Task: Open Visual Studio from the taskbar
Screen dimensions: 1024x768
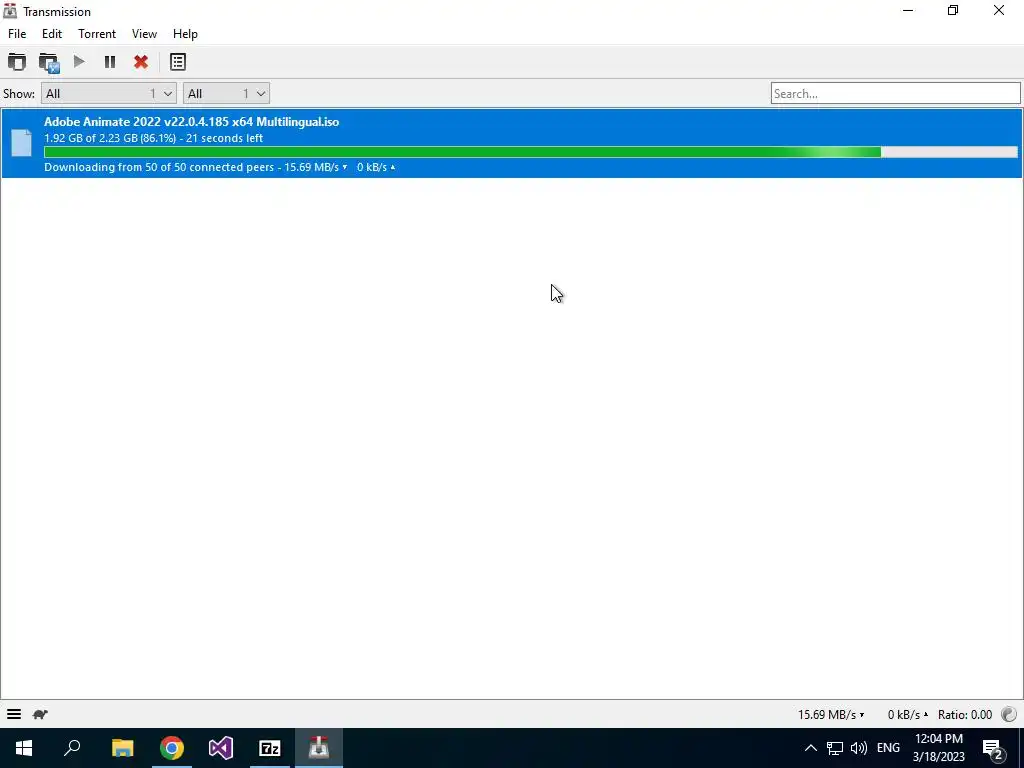Action: pyautogui.click(x=221, y=748)
